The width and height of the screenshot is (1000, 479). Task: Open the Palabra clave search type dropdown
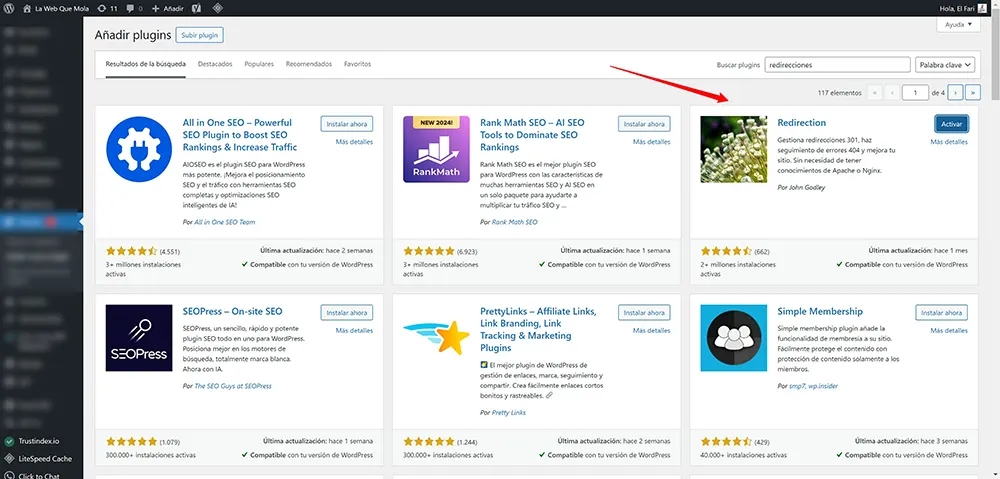941,64
